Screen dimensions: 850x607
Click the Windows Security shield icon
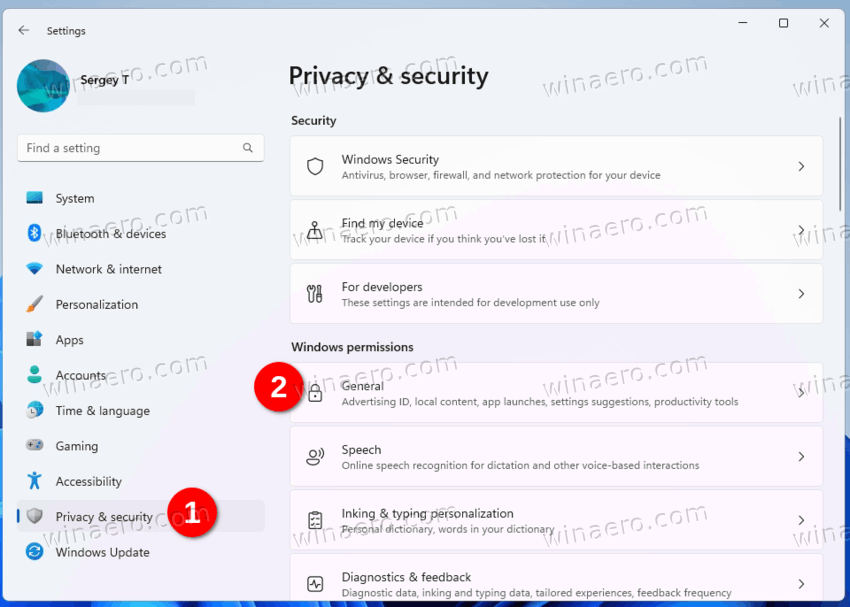click(x=315, y=166)
